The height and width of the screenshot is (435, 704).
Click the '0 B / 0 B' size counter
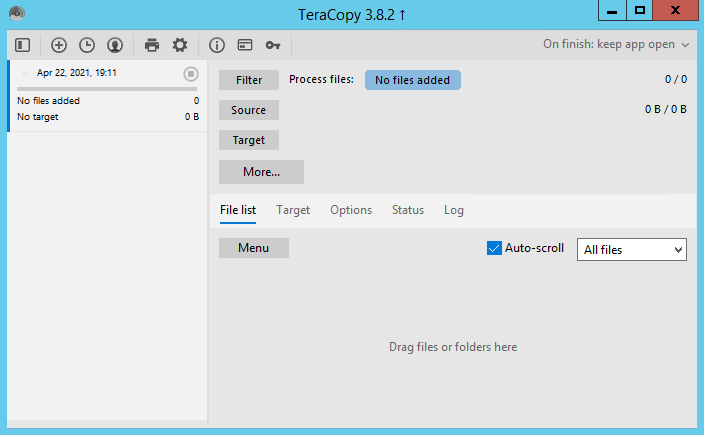coord(666,109)
